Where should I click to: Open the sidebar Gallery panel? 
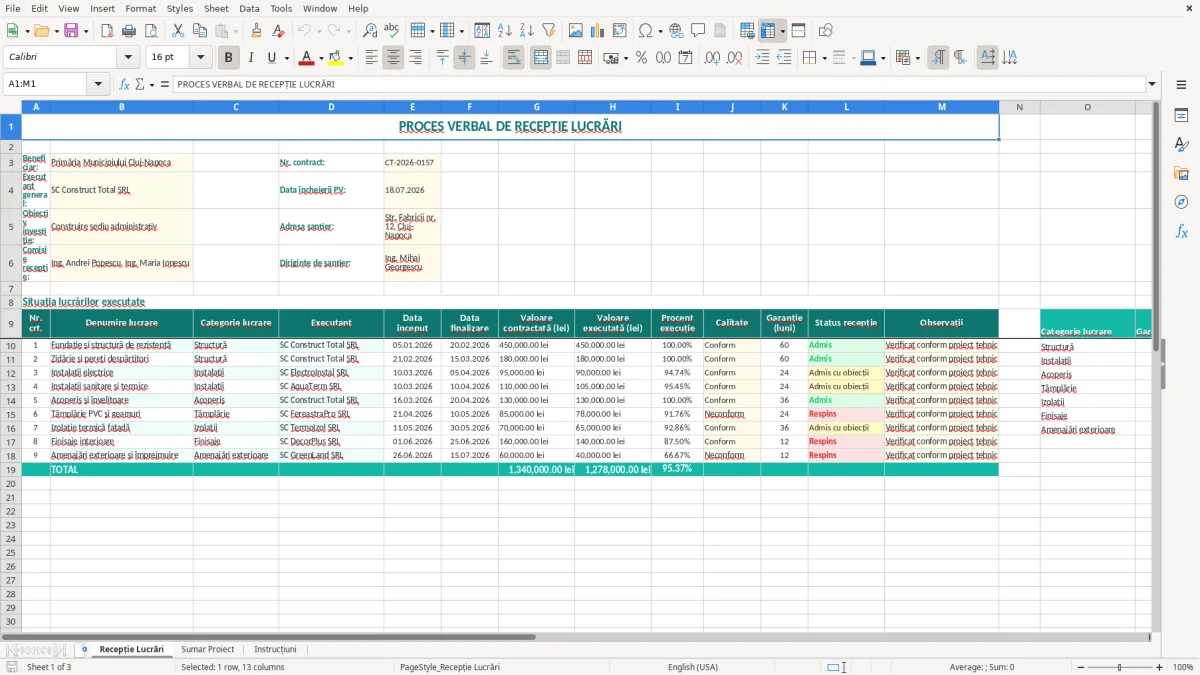1181,173
